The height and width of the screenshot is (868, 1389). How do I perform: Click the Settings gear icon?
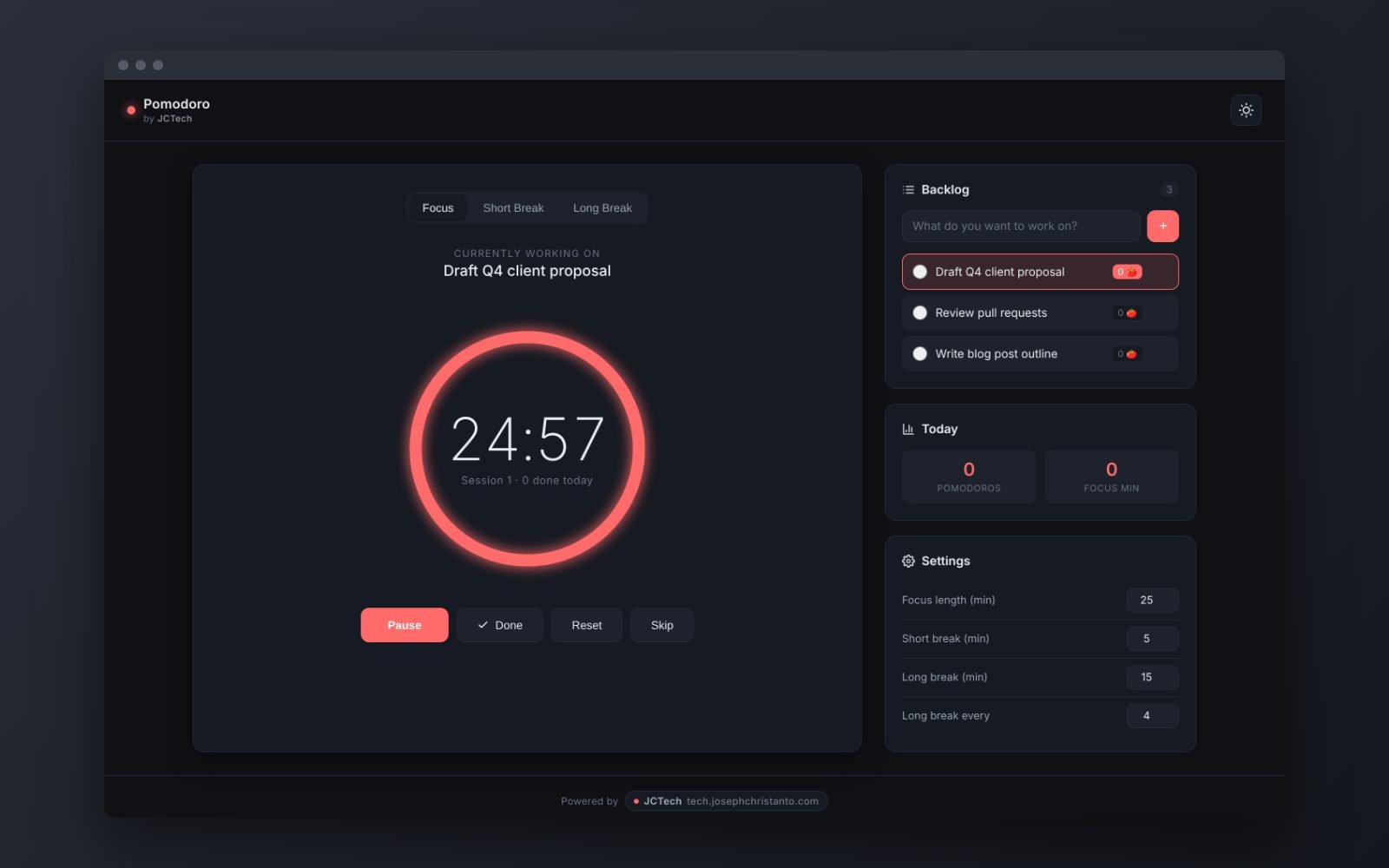tap(908, 561)
